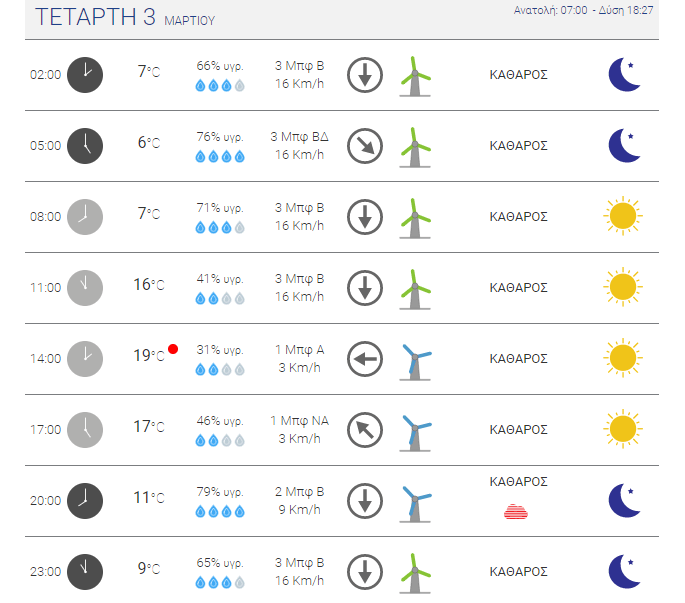
Task: Click the moon icon in the 23:00 row
Action: (624, 572)
